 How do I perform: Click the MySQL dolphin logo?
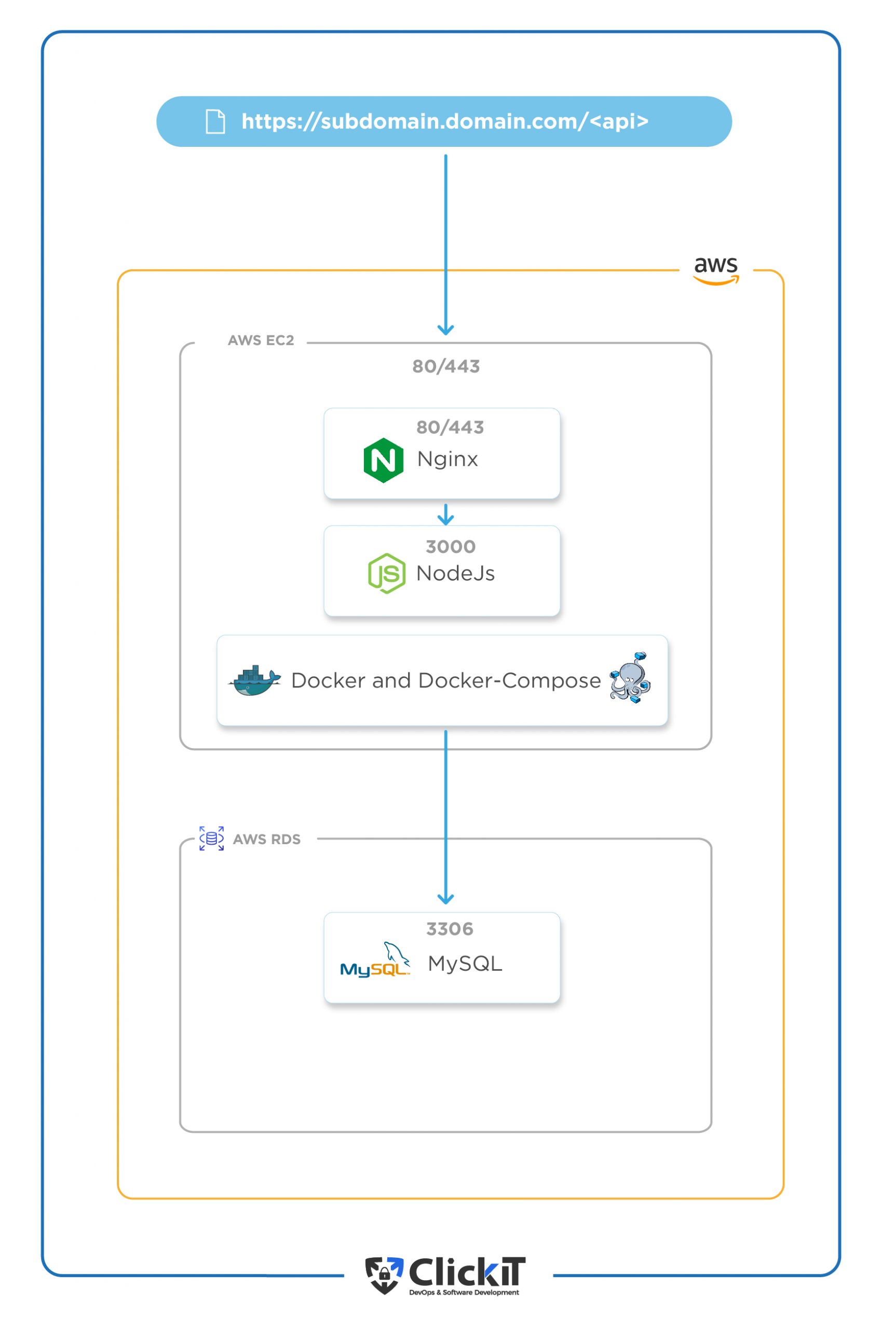tap(375, 959)
